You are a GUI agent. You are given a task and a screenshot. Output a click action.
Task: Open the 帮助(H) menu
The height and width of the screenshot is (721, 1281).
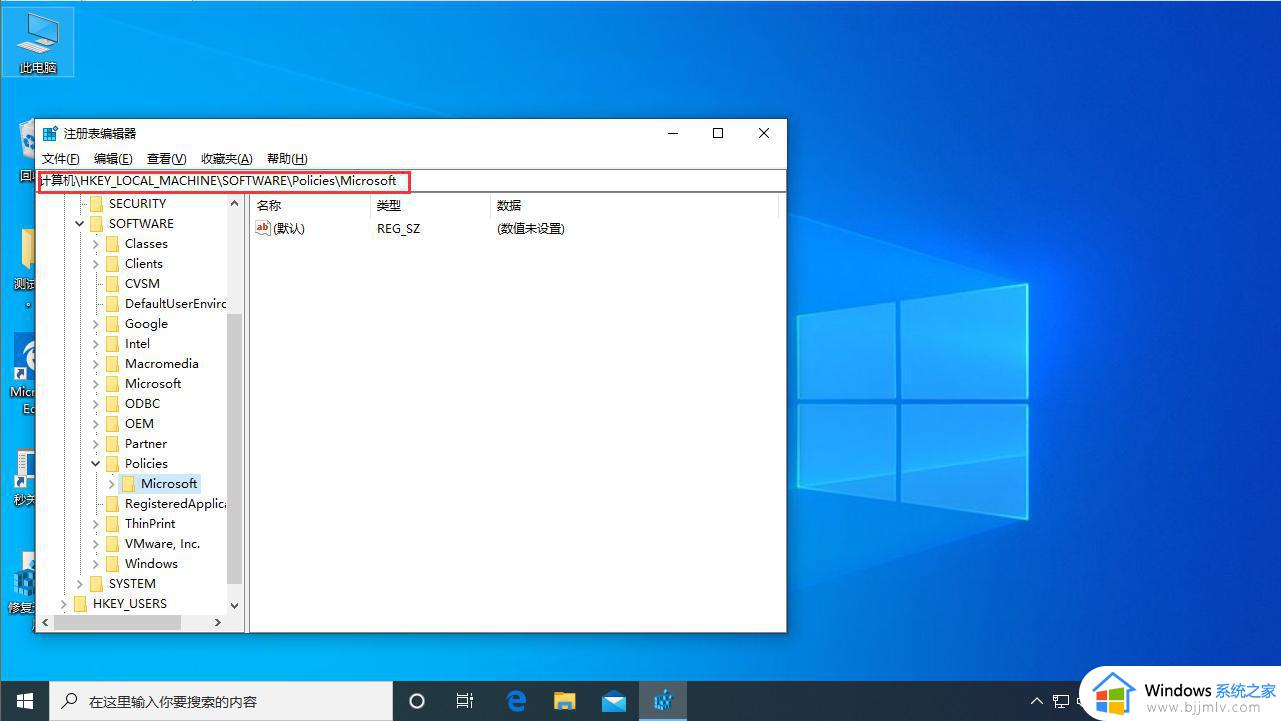click(287, 159)
